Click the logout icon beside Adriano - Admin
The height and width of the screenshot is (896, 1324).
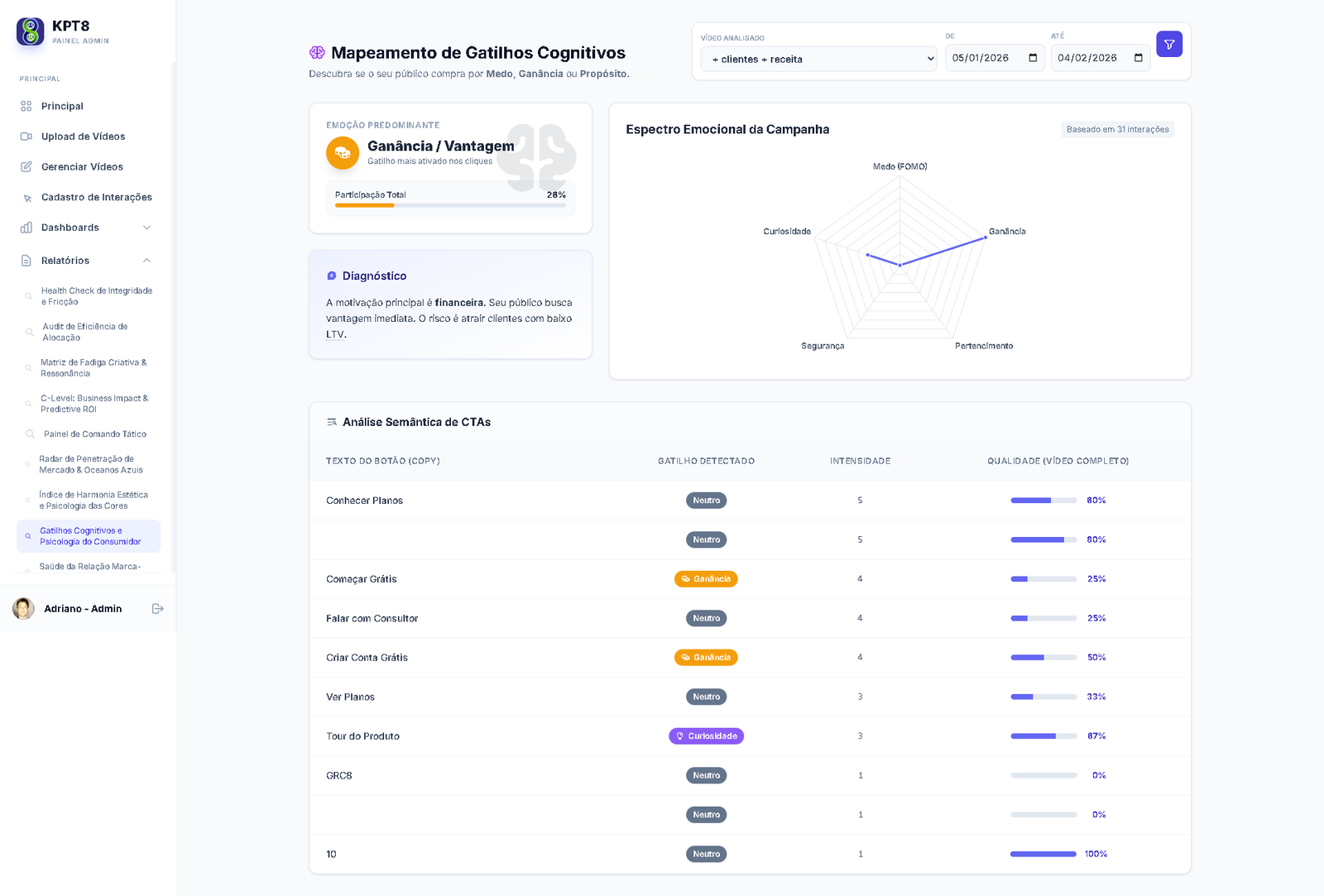click(x=157, y=609)
